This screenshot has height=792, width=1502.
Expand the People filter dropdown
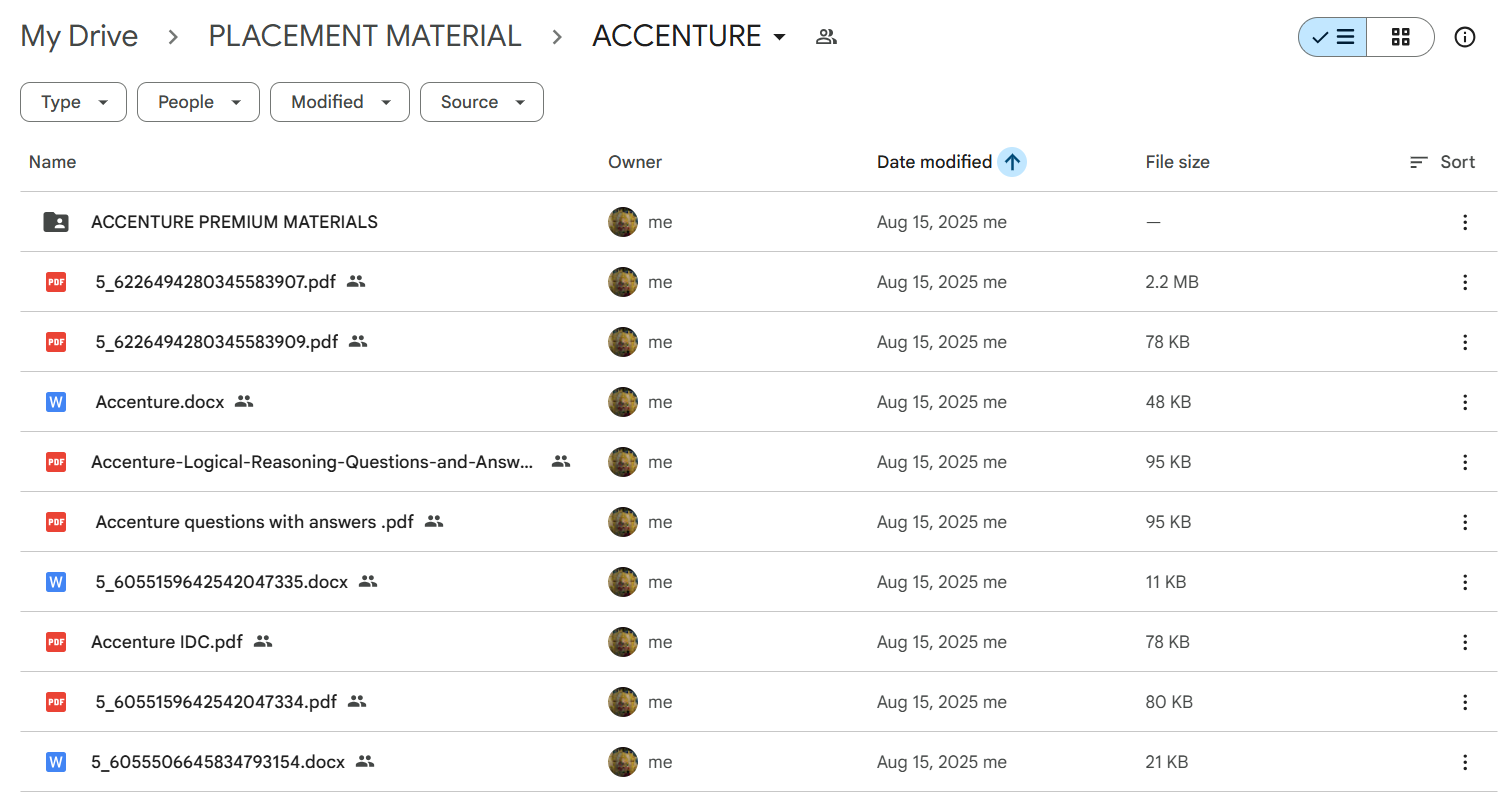click(198, 102)
